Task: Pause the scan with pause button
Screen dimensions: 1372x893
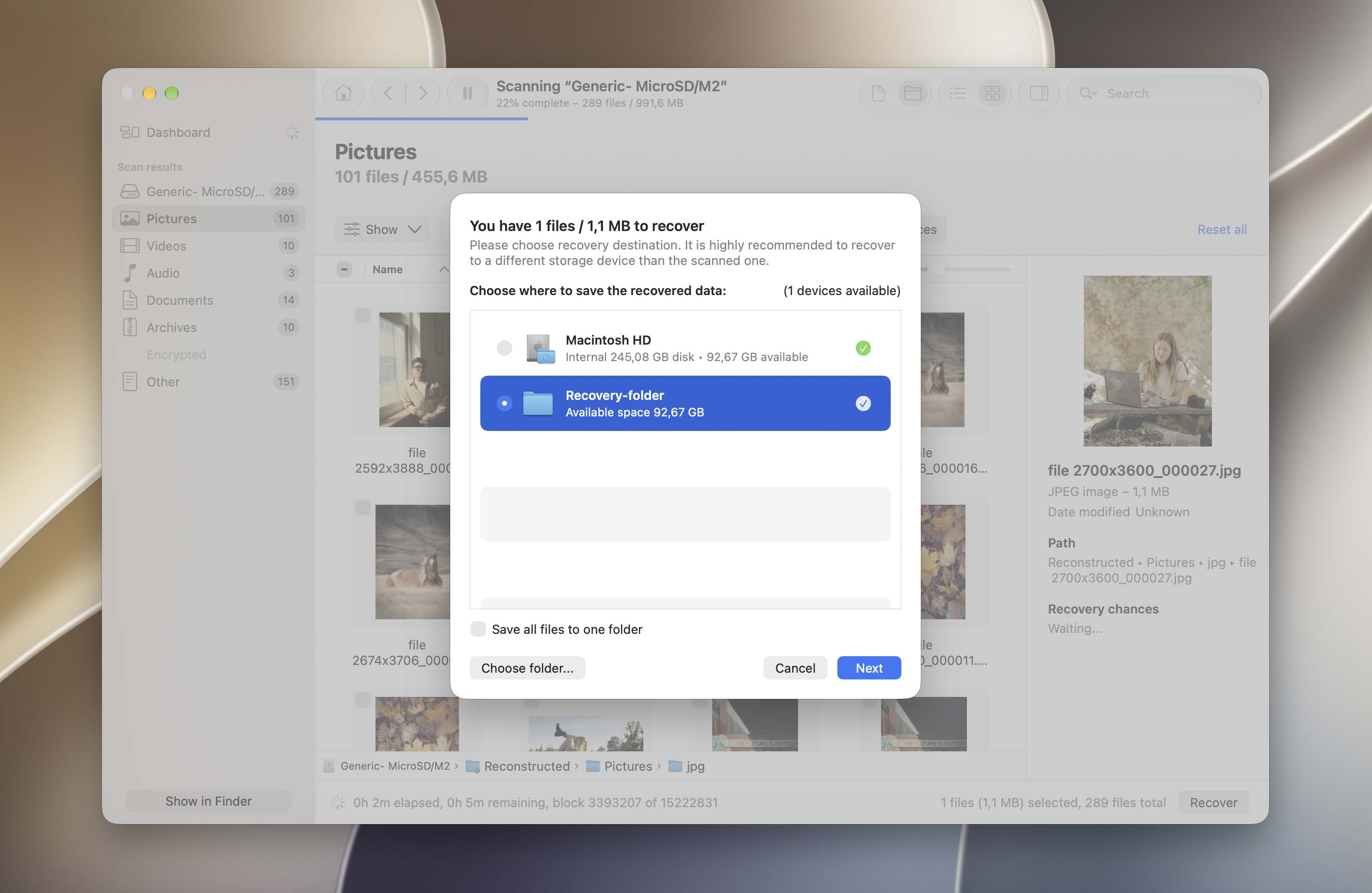Action: (x=468, y=93)
